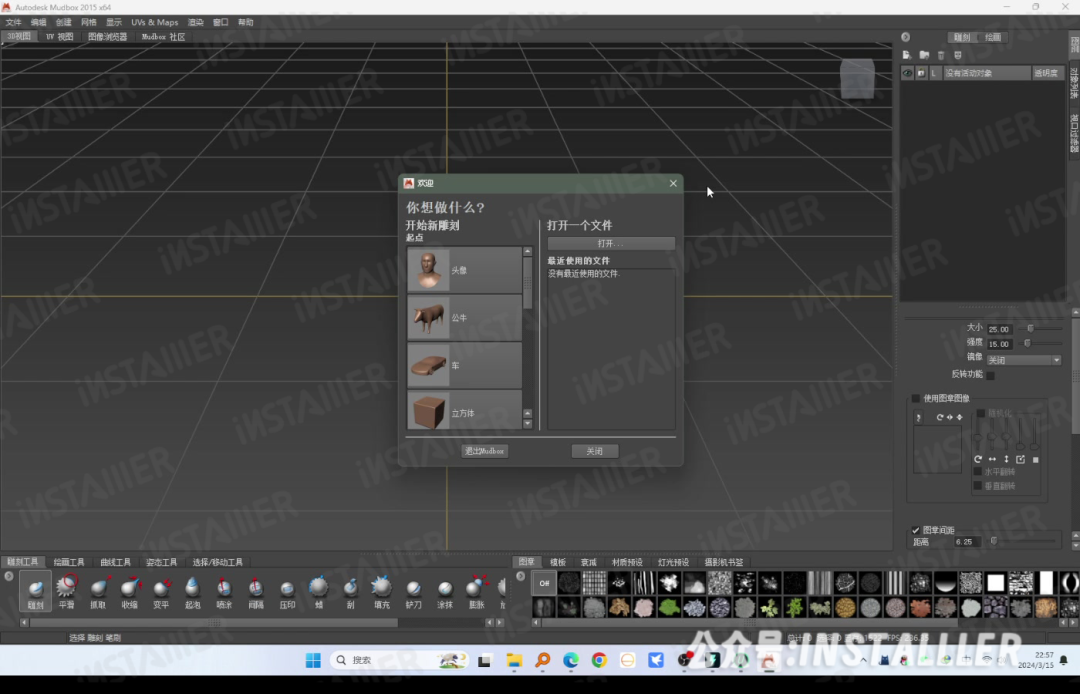The image size is (1080, 694).
Task: Select the 膨胀 bulge tool
Action: point(476,591)
